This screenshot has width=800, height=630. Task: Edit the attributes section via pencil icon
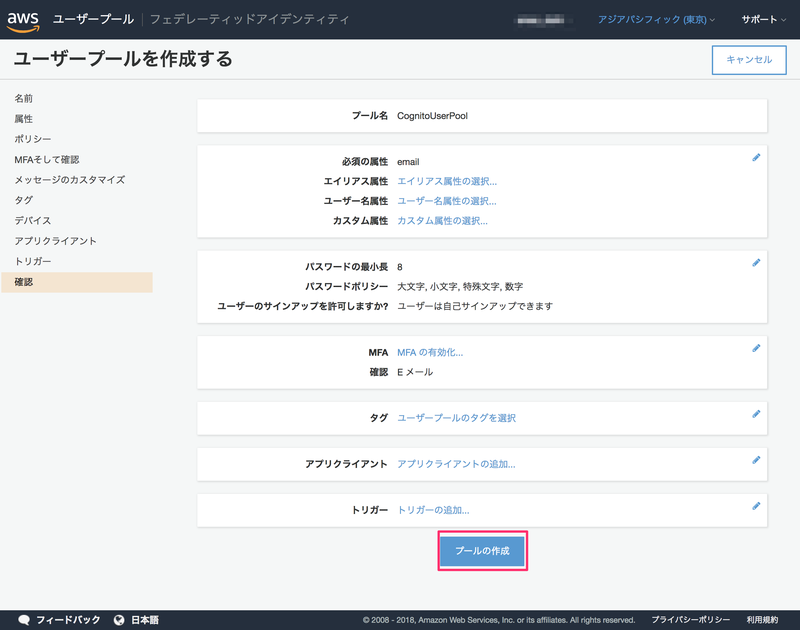coord(756,158)
